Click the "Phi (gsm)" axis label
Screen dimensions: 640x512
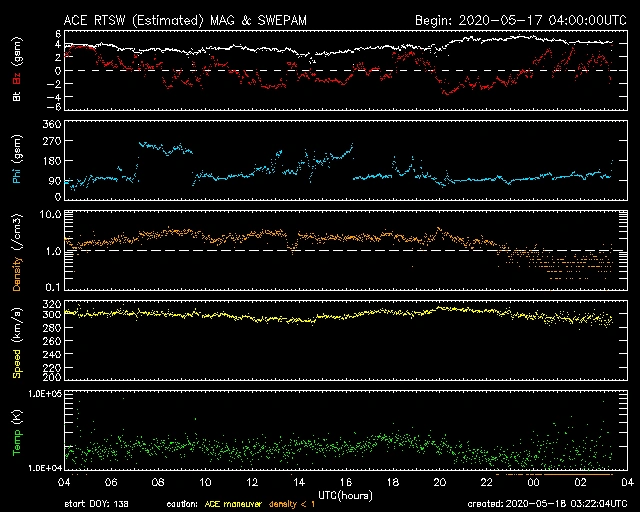click(x=17, y=160)
